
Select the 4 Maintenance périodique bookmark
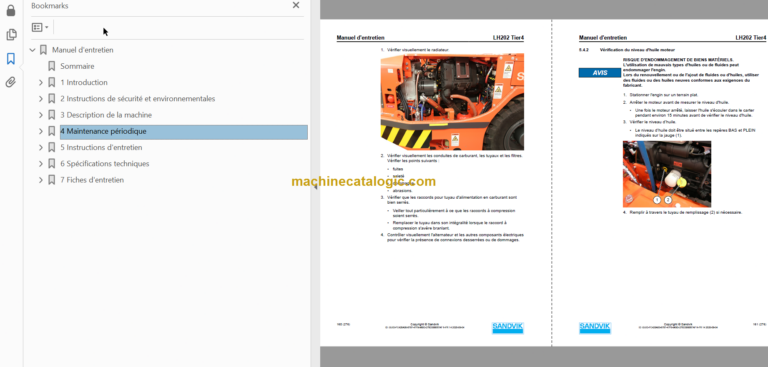pyautogui.click(x=183, y=131)
